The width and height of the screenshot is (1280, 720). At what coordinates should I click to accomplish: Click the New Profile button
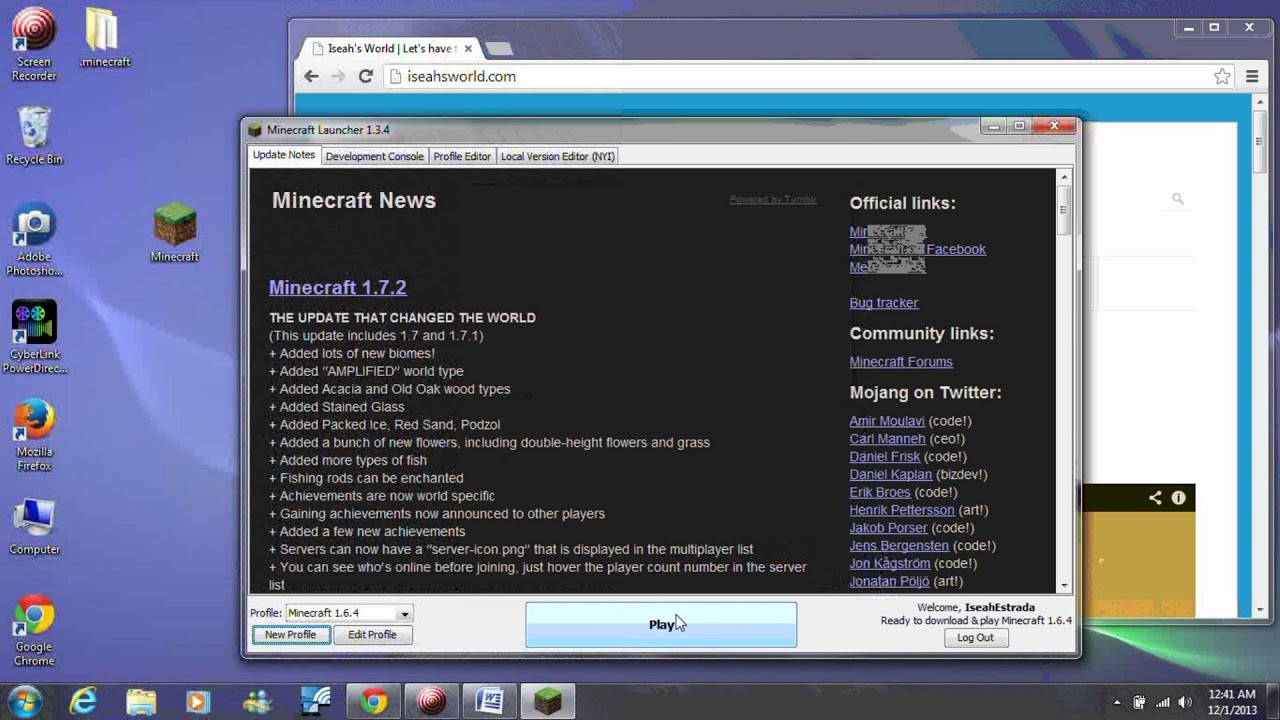[x=290, y=634]
